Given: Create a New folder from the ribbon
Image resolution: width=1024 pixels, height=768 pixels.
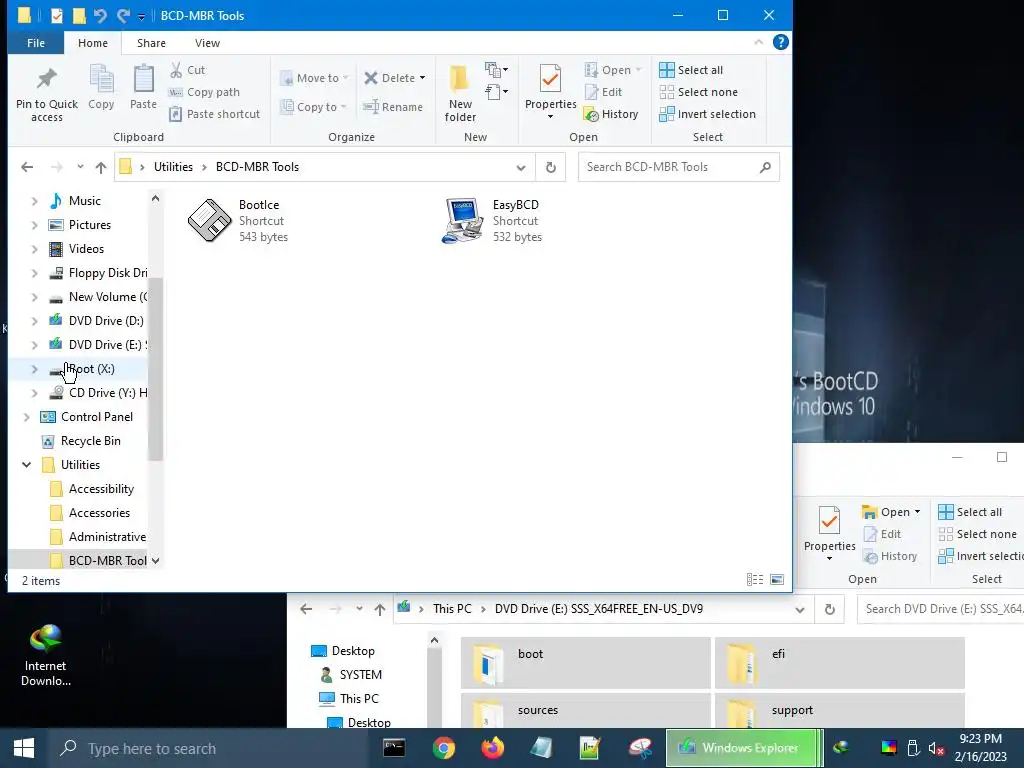Looking at the screenshot, I should pyautogui.click(x=460, y=94).
